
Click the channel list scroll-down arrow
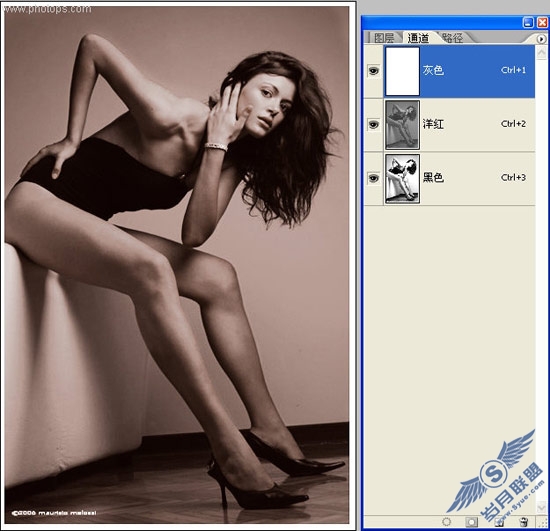tap(541, 506)
